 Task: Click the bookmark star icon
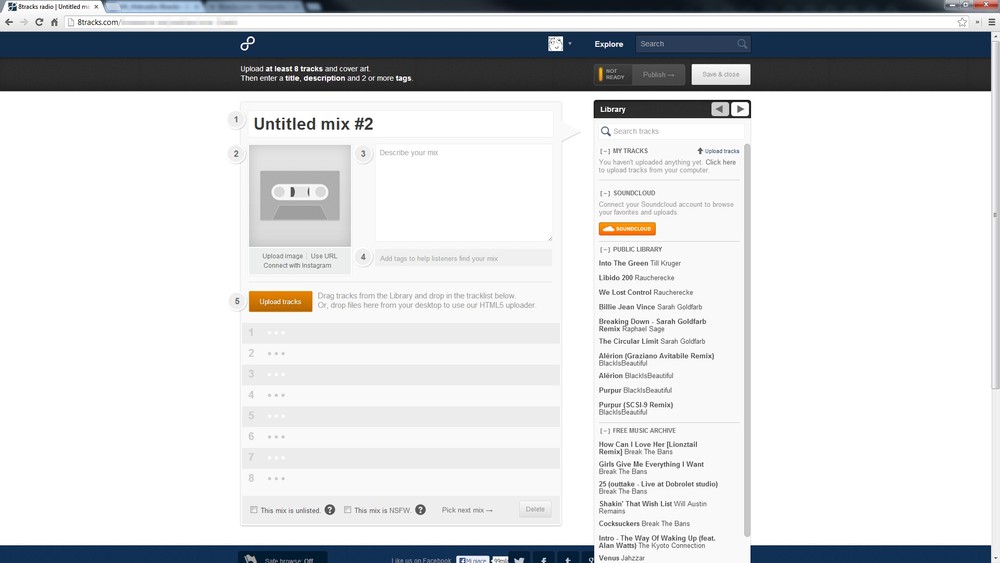(x=962, y=22)
